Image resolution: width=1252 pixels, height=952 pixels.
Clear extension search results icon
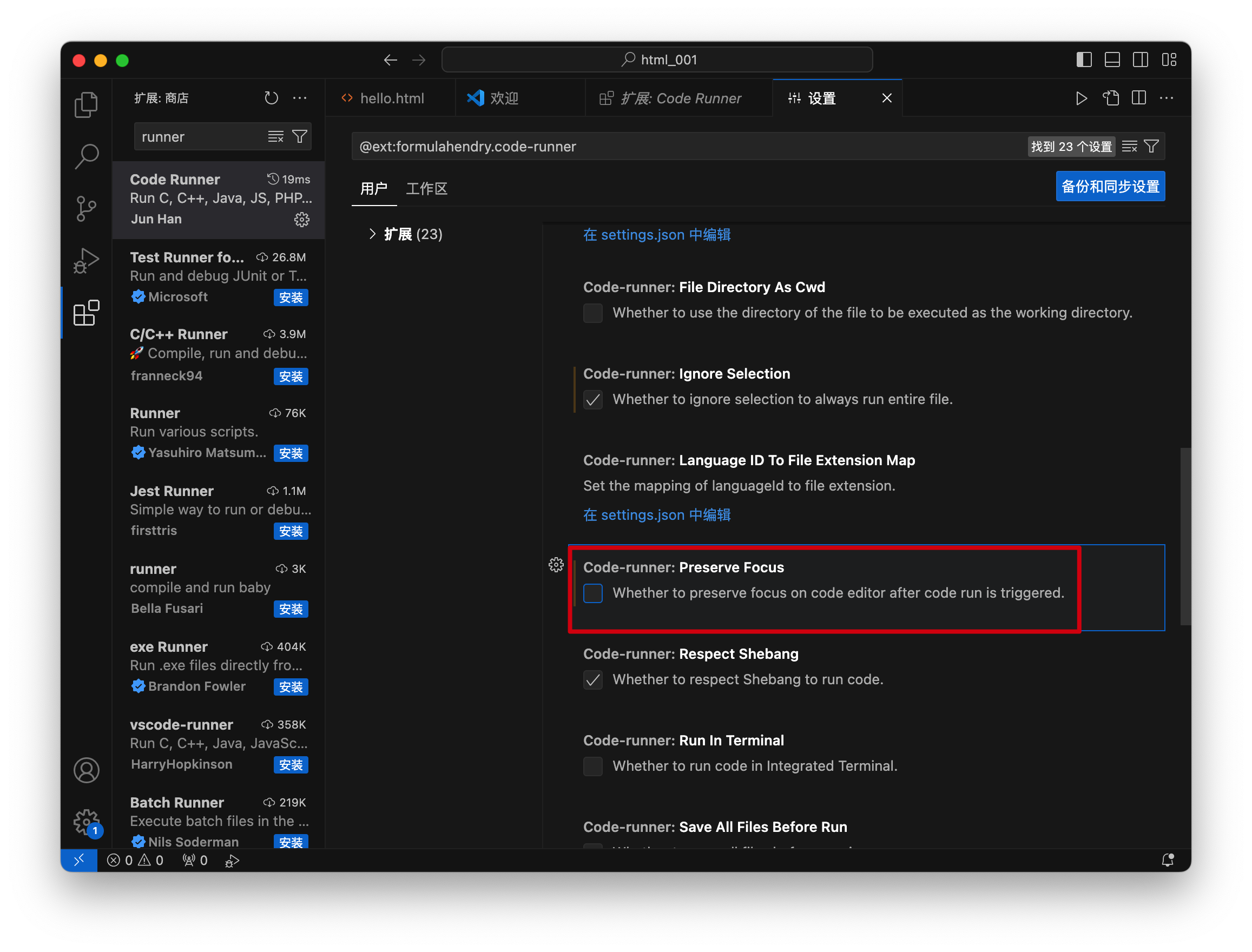pos(275,136)
